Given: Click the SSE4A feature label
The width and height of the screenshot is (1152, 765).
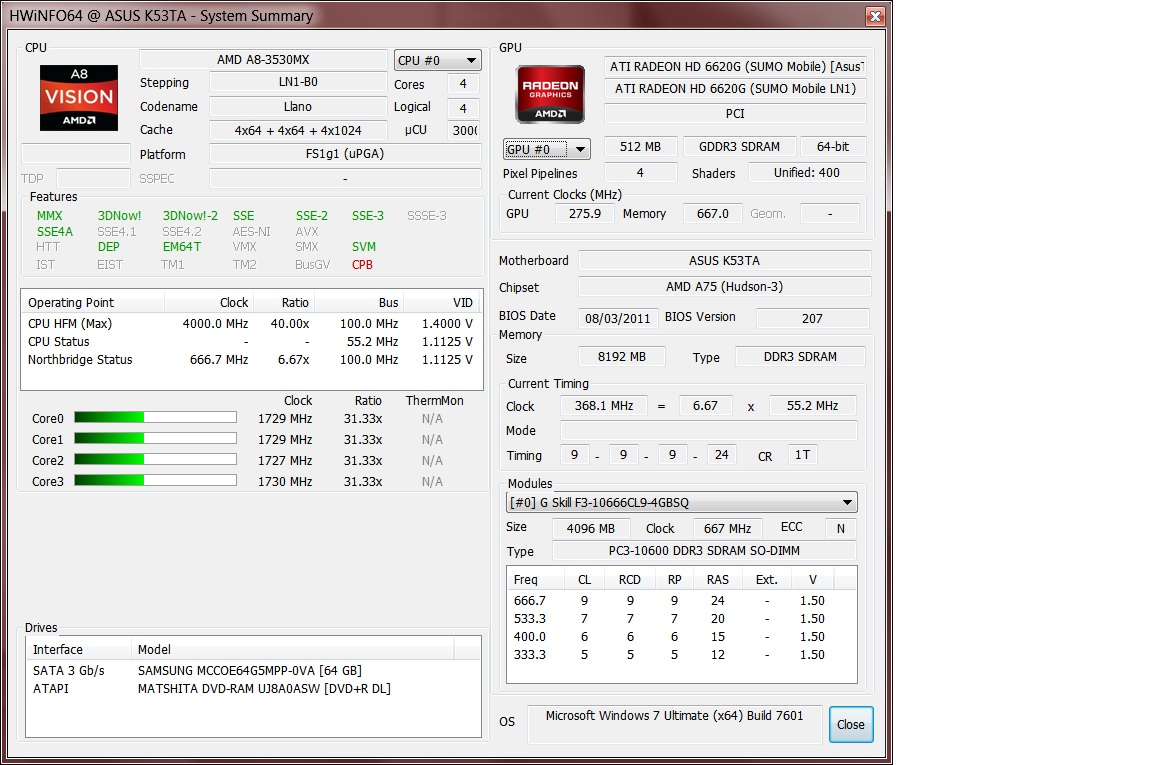Looking at the screenshot, I should point(55,231).
